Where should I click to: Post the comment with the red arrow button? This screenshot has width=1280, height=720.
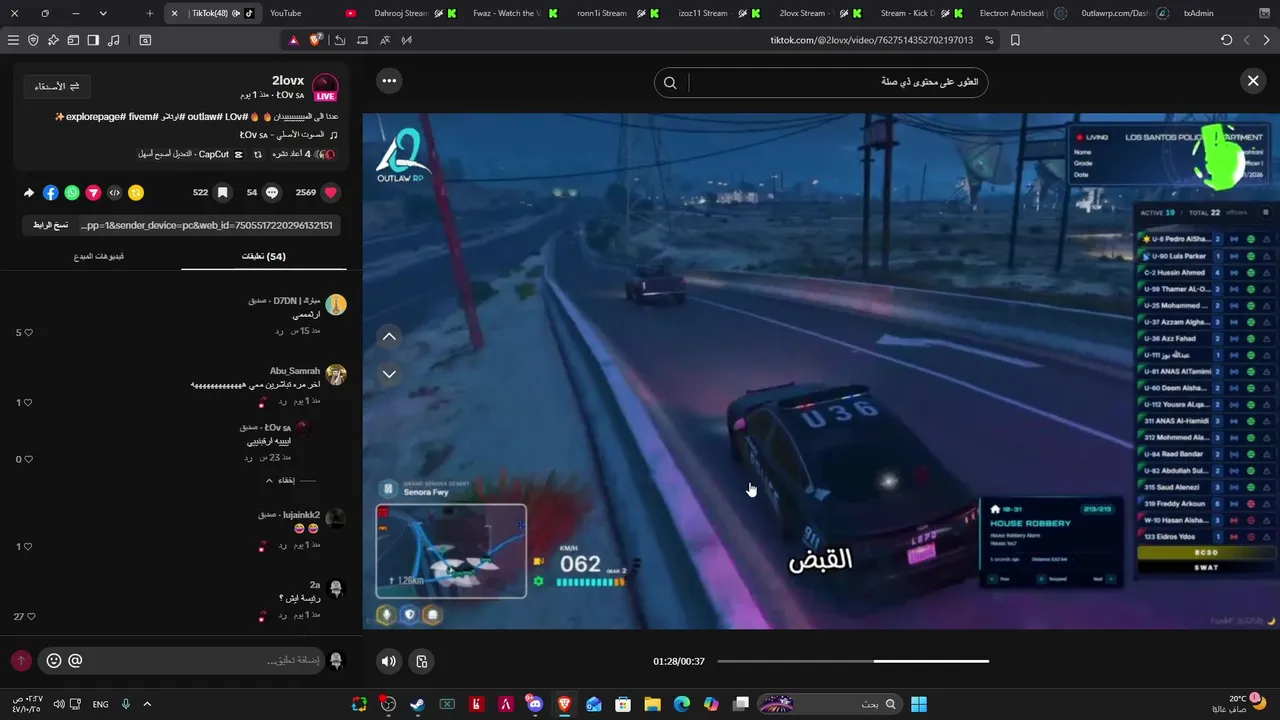click(x=21, y=660)
